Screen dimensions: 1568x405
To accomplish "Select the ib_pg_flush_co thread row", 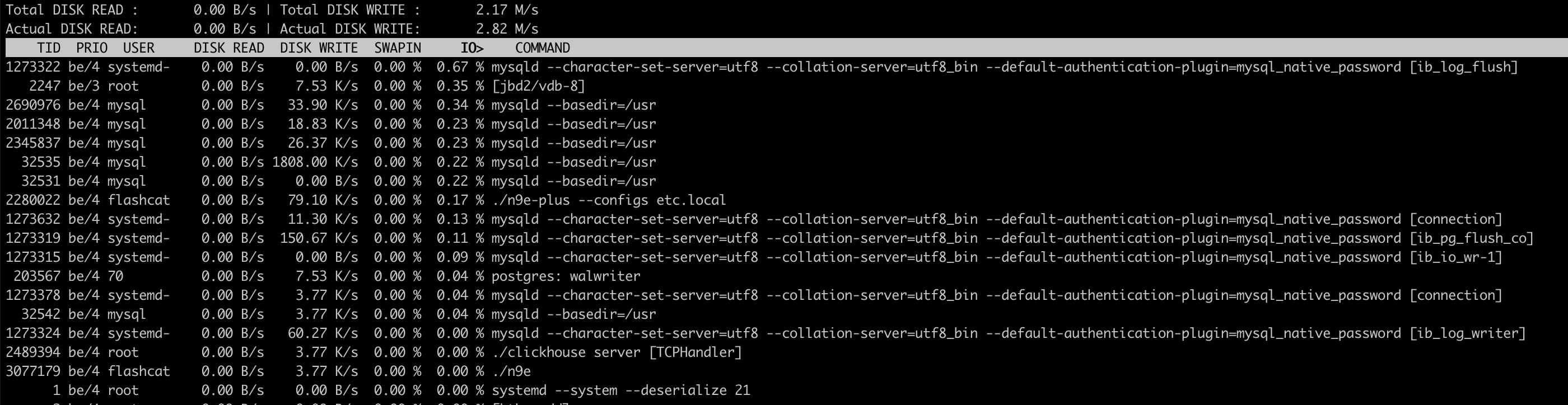I will pyautogui.click(x=769, y=238).
